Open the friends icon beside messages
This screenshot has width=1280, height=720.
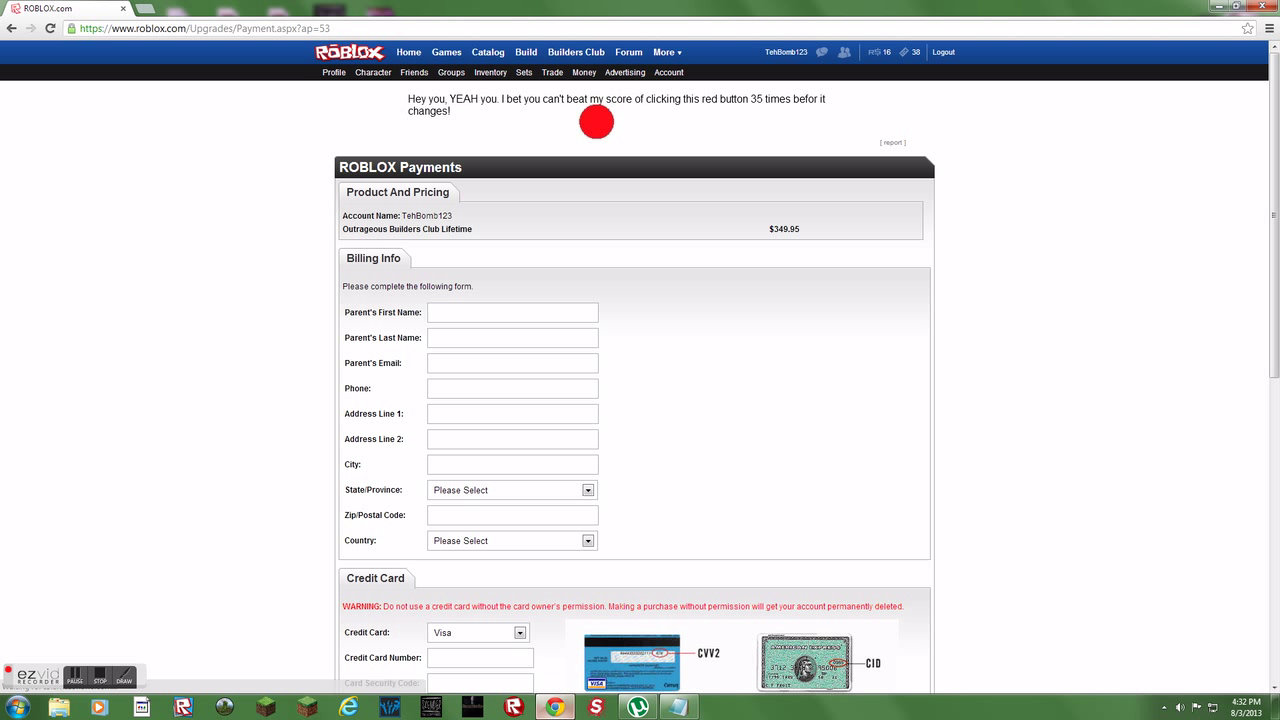click(845, 52)
